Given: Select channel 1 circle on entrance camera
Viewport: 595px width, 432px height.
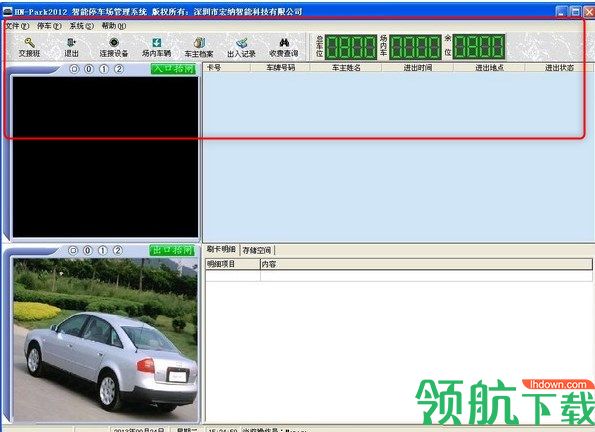Looking at the screenshot, I should point(104,69).
